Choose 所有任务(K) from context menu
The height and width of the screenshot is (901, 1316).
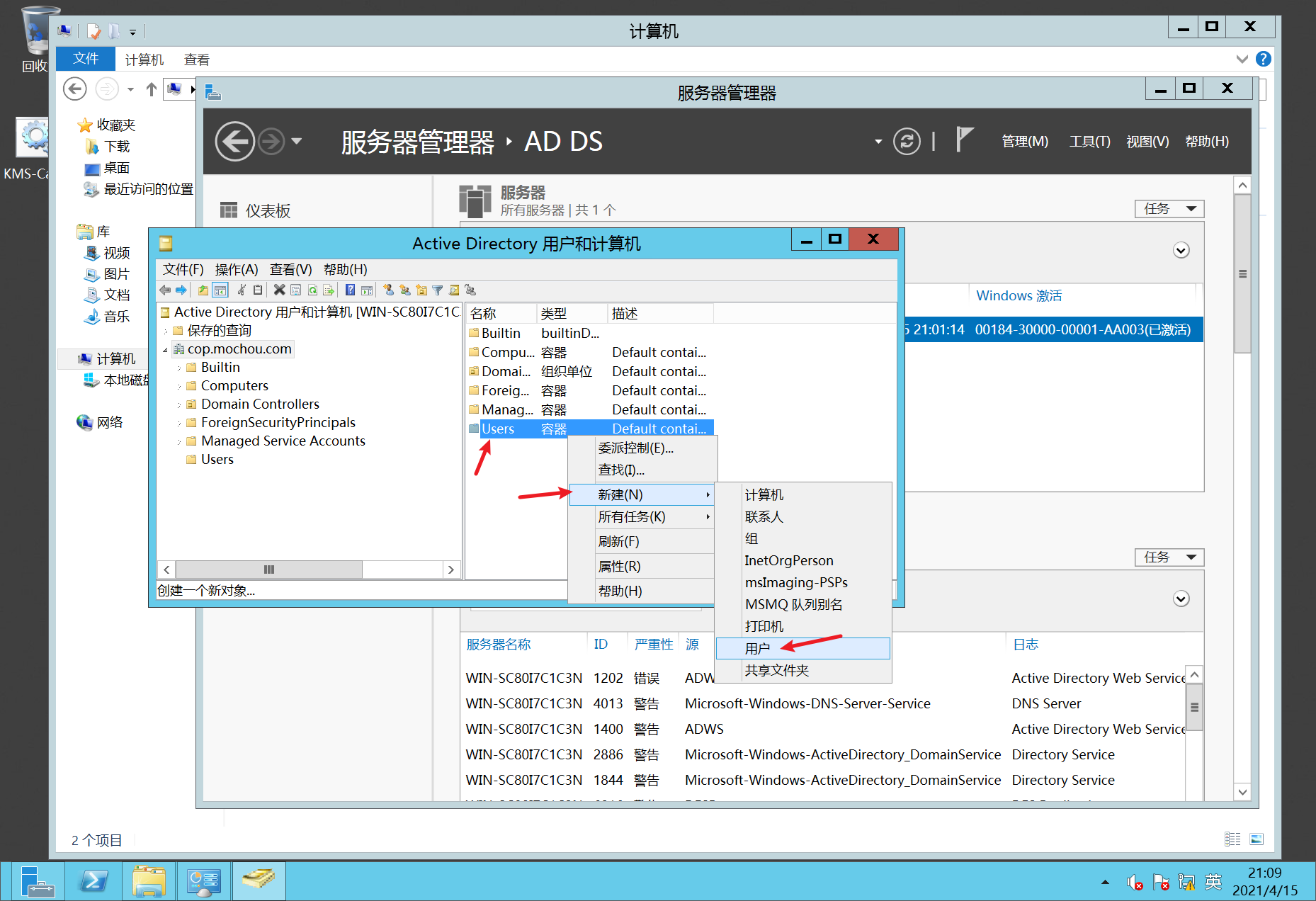click(642, 516)
